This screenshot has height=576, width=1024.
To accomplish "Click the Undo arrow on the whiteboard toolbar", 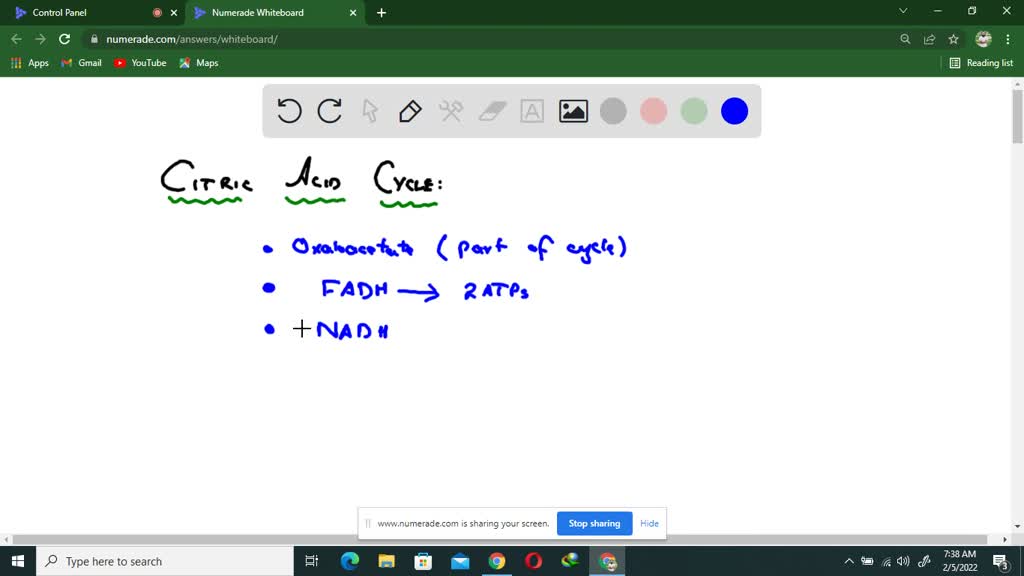I will [289, 111].
